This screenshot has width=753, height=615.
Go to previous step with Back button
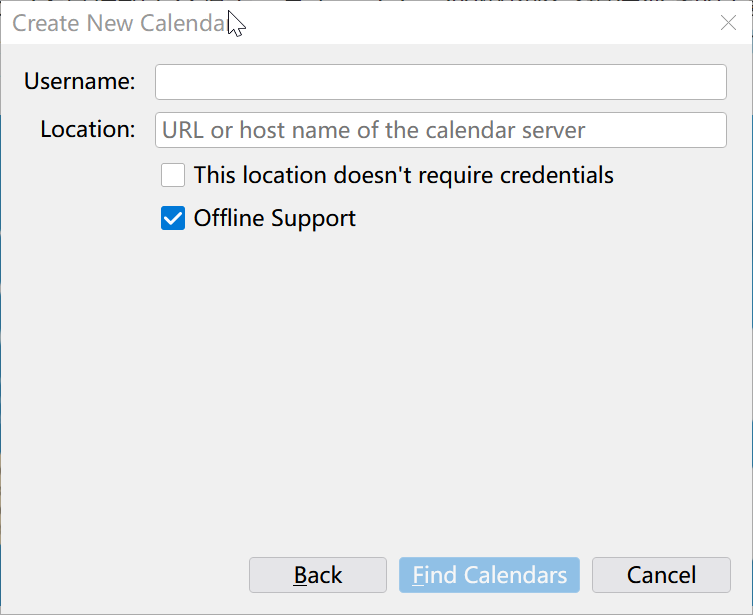tap(317, 575)
